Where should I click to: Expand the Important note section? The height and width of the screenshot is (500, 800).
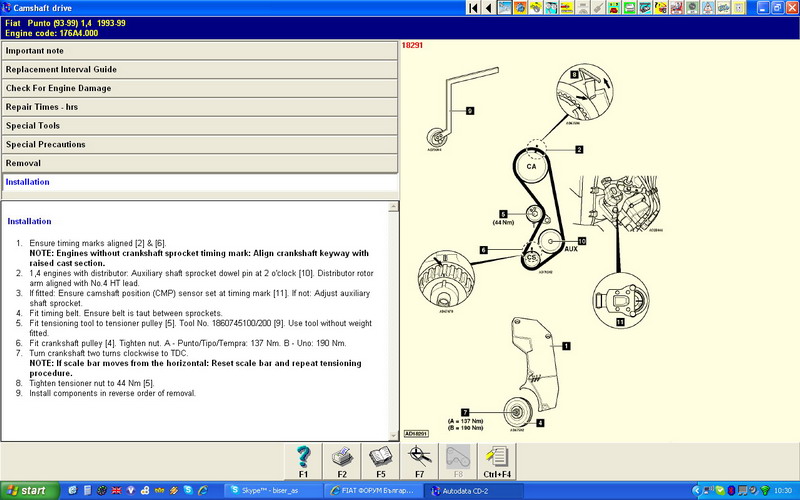pyautogui.click(x=200, y=50)
